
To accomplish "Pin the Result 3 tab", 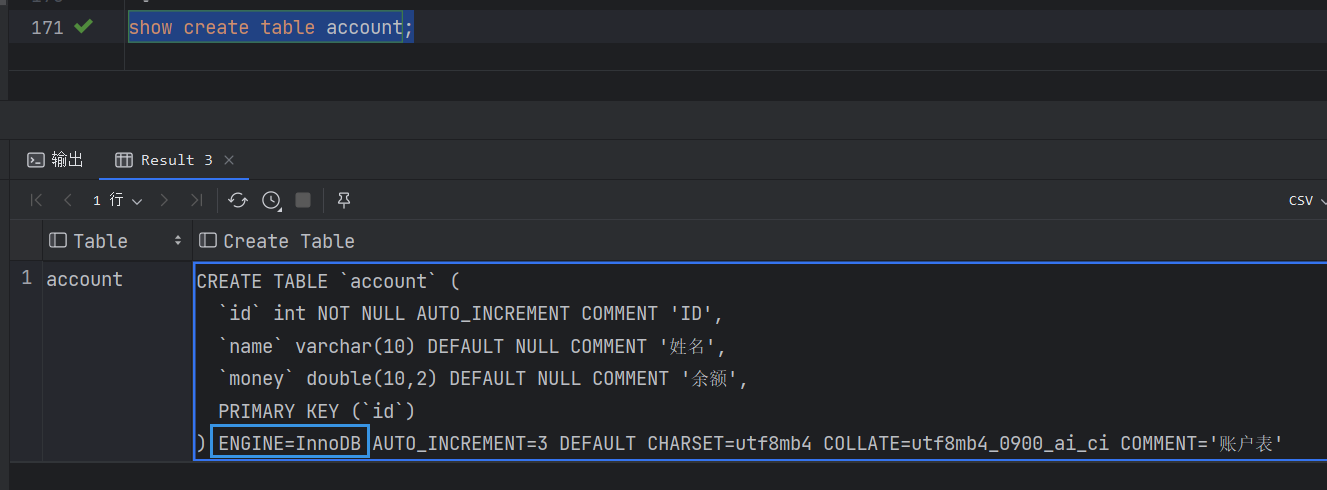I will [x=344, y=201].
